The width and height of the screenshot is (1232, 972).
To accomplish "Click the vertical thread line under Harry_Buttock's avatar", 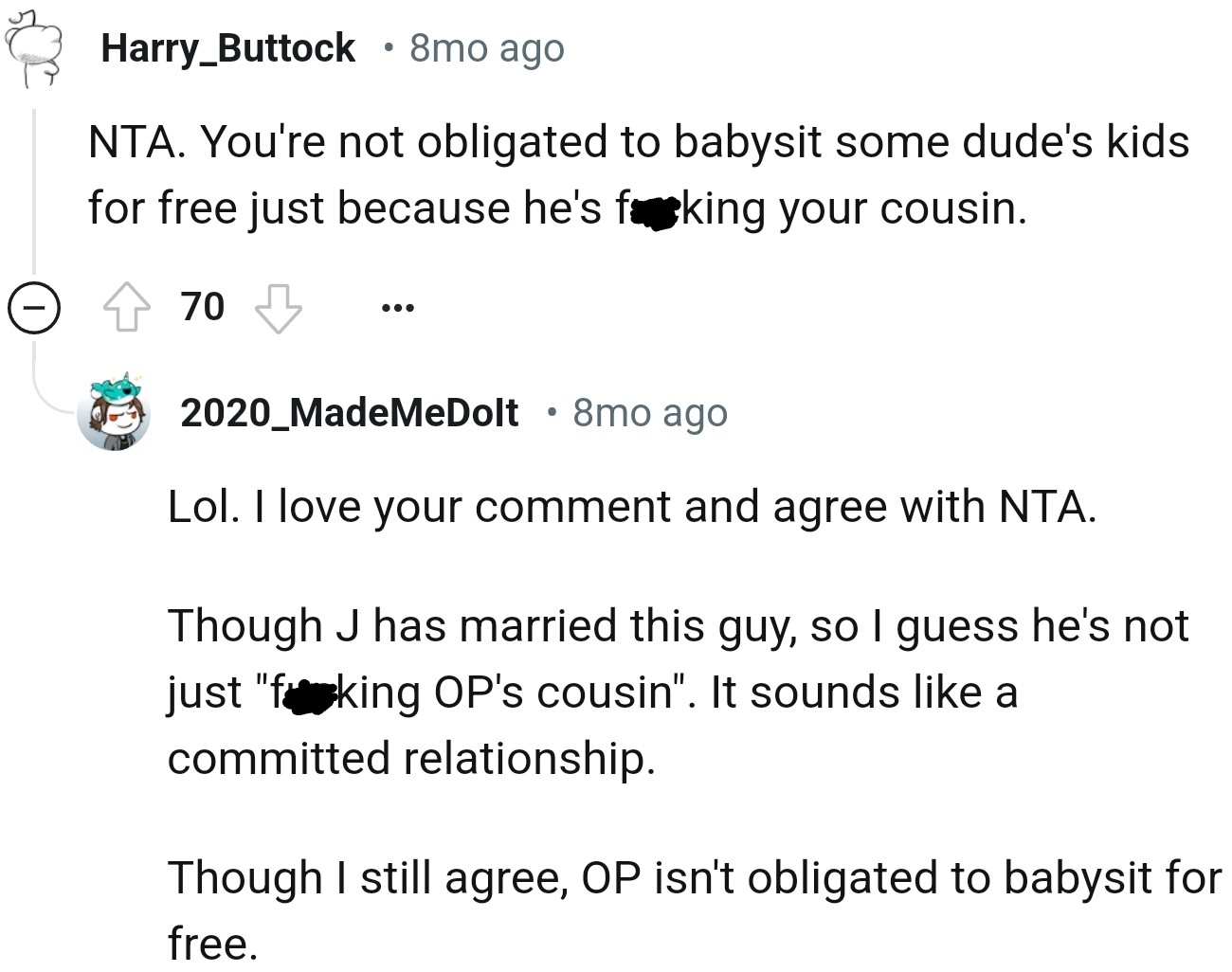I will point(35,189).
